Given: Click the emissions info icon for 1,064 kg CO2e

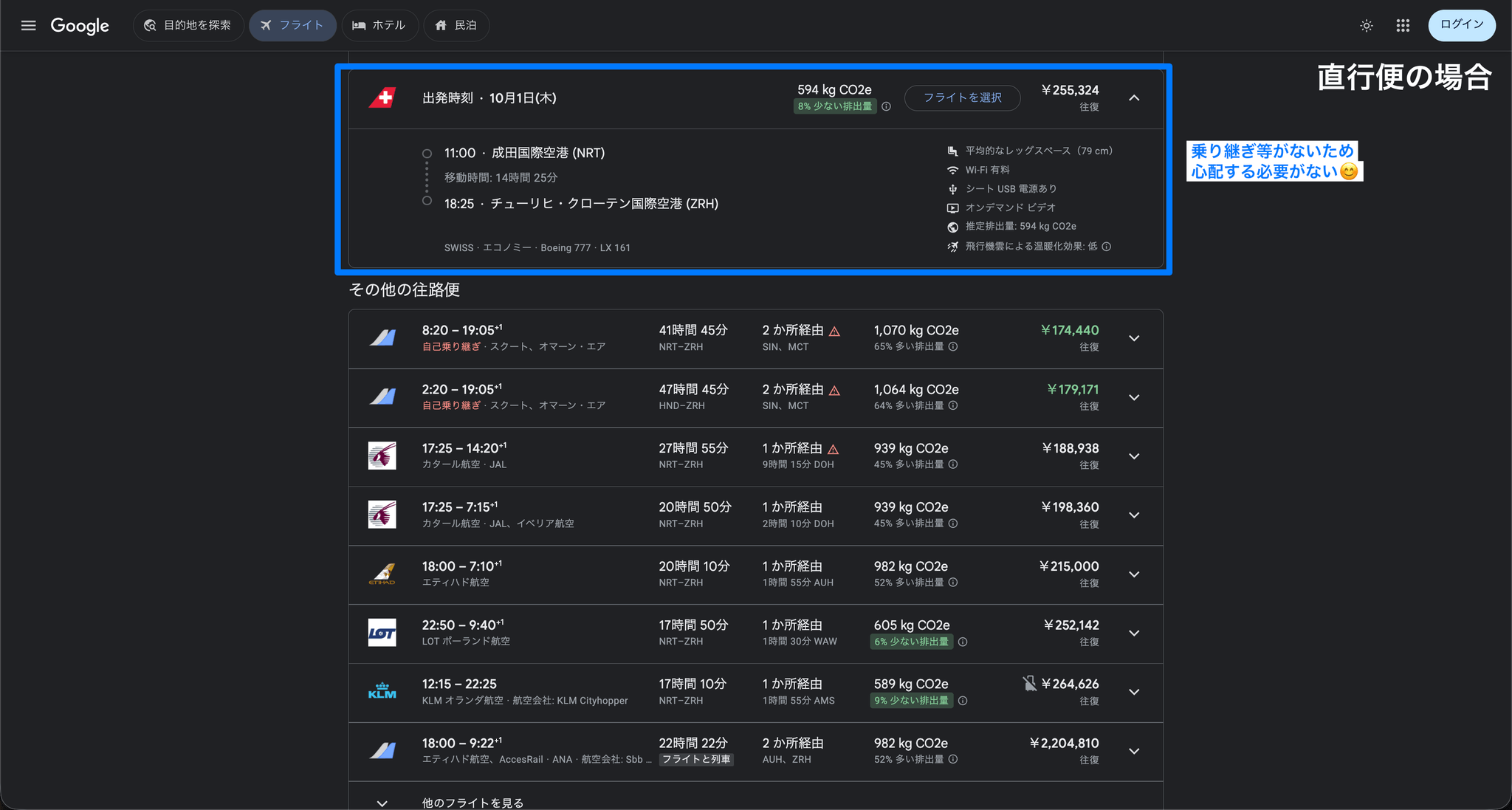Looking at the screenshot, I should [953, 405].
